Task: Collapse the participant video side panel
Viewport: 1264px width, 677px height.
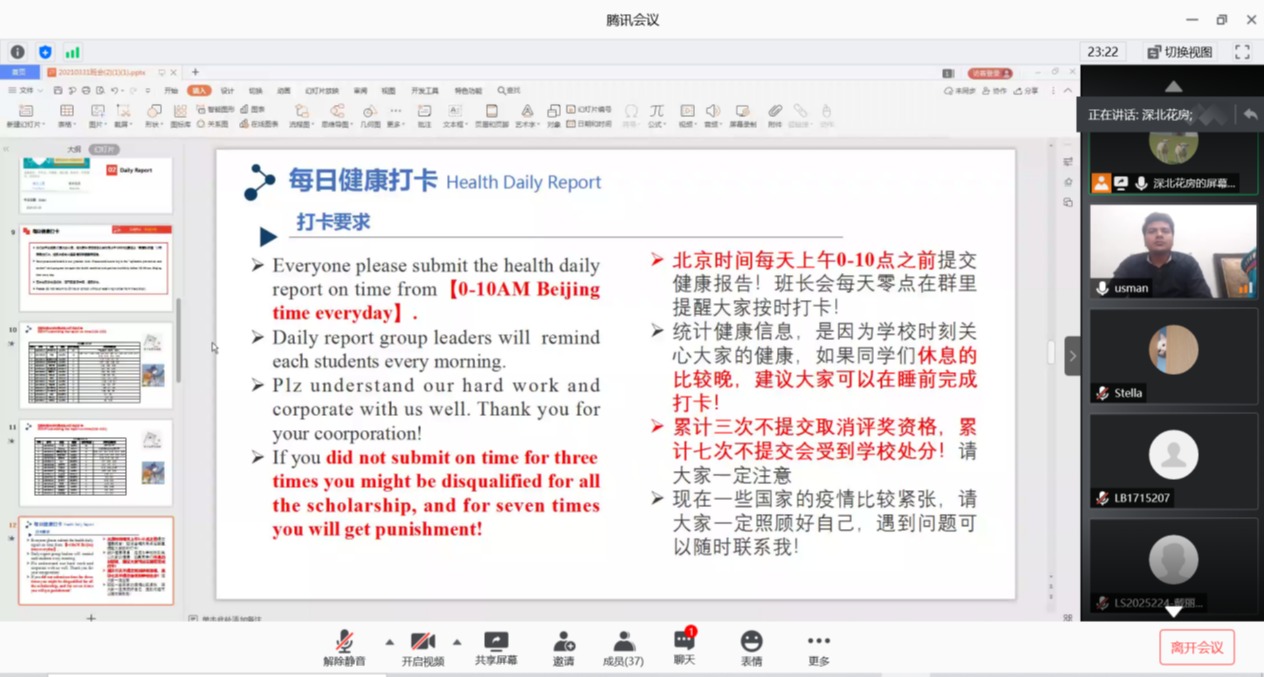Action: [x=1072, y=355]
